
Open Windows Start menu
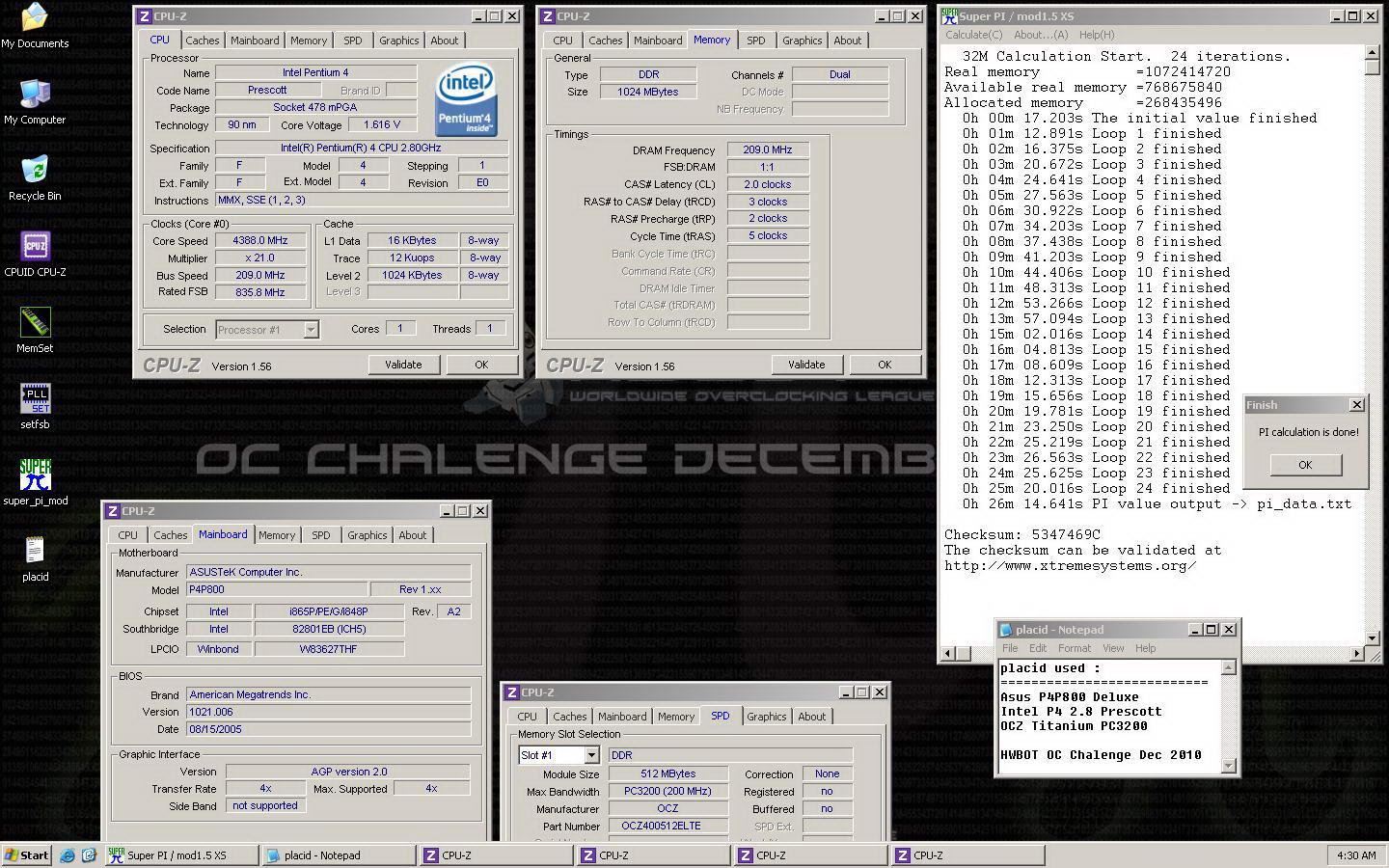click(x=26, y=855)
